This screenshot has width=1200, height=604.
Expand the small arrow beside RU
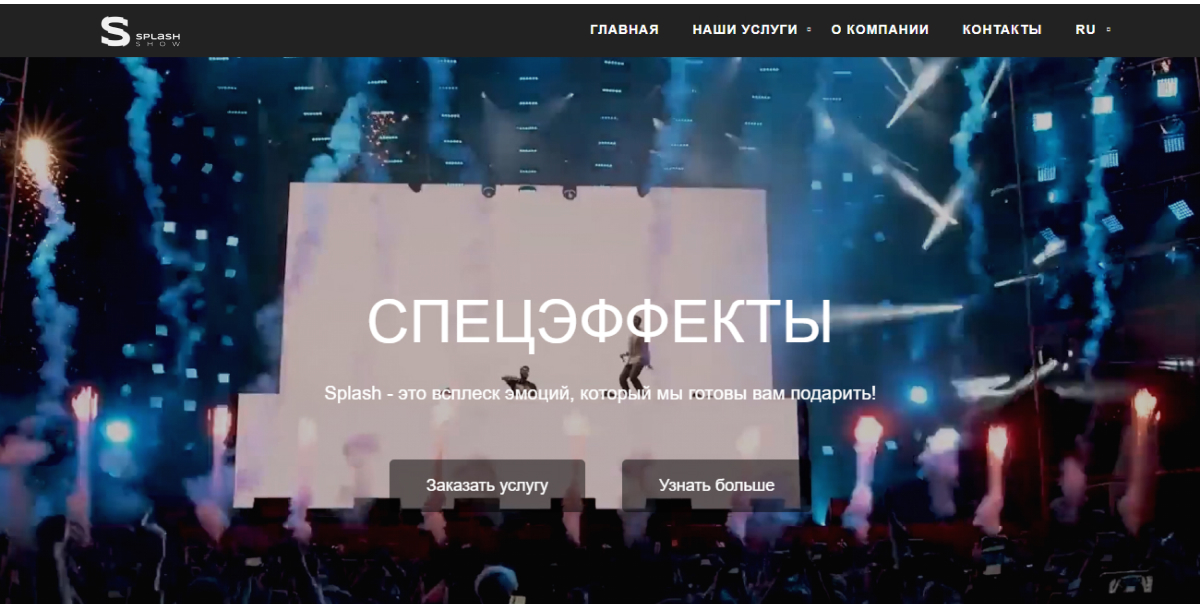1108,30
